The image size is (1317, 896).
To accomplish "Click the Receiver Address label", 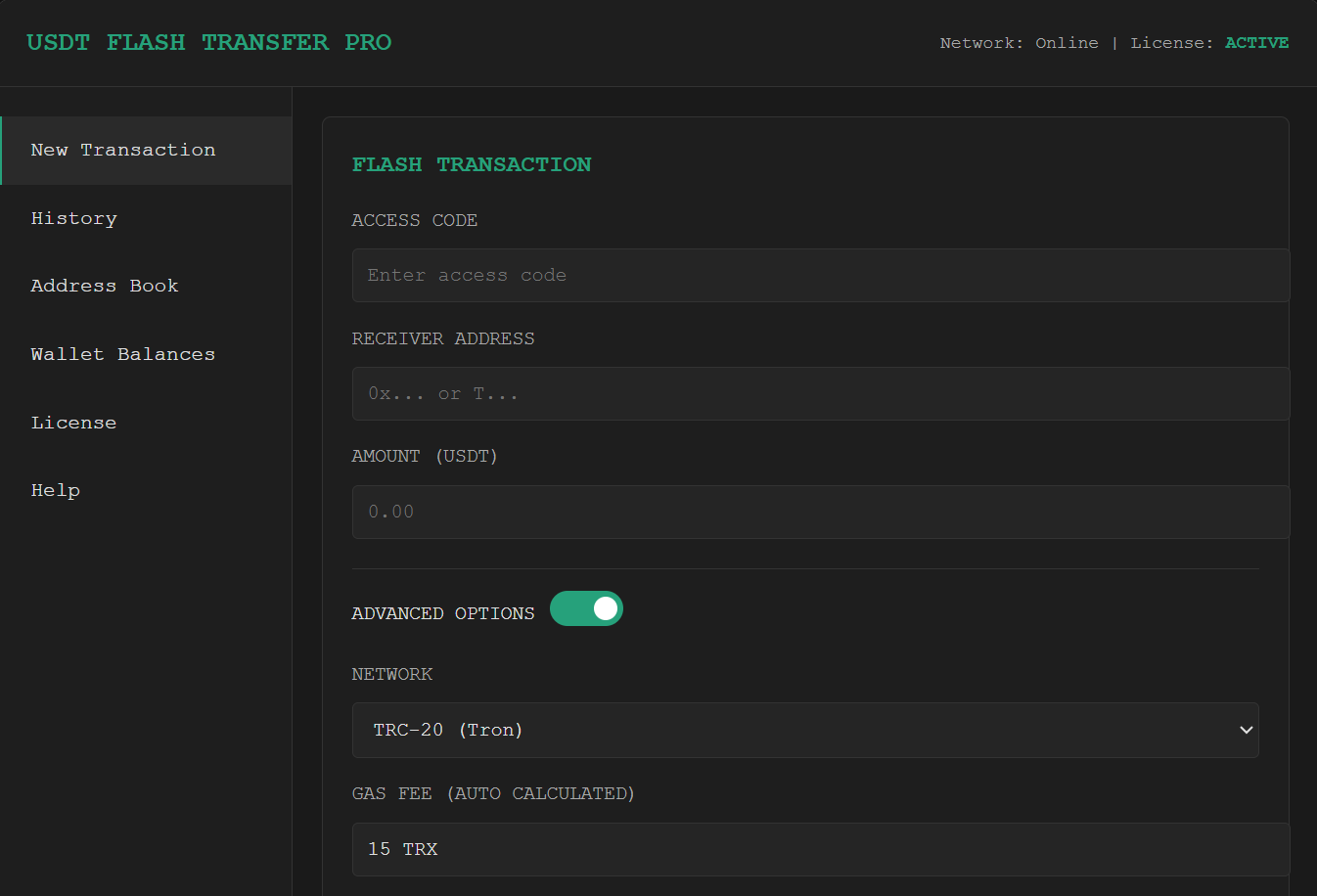I will [443, 338].
